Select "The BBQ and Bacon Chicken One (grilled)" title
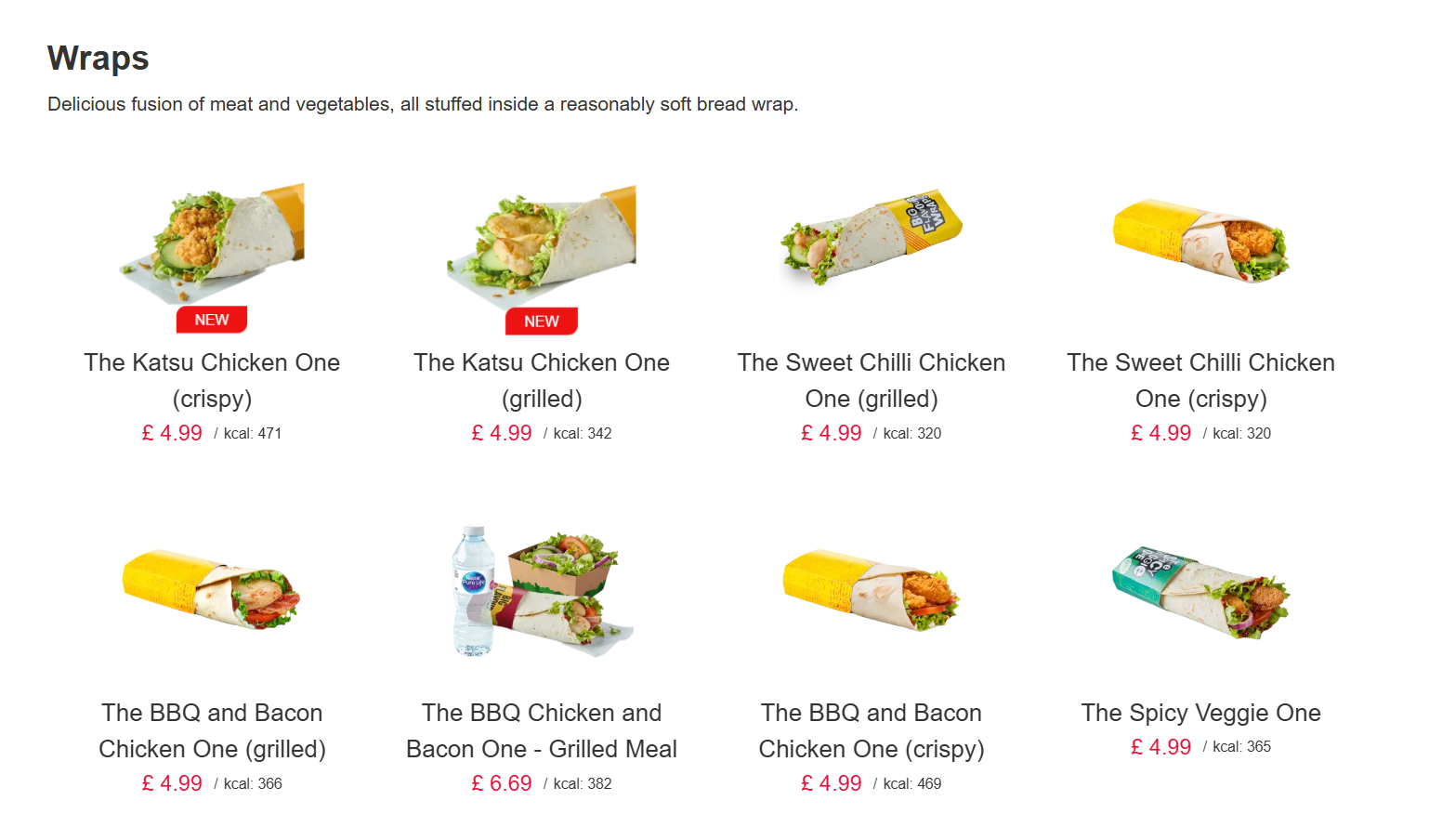 click(x=212, y=730)
